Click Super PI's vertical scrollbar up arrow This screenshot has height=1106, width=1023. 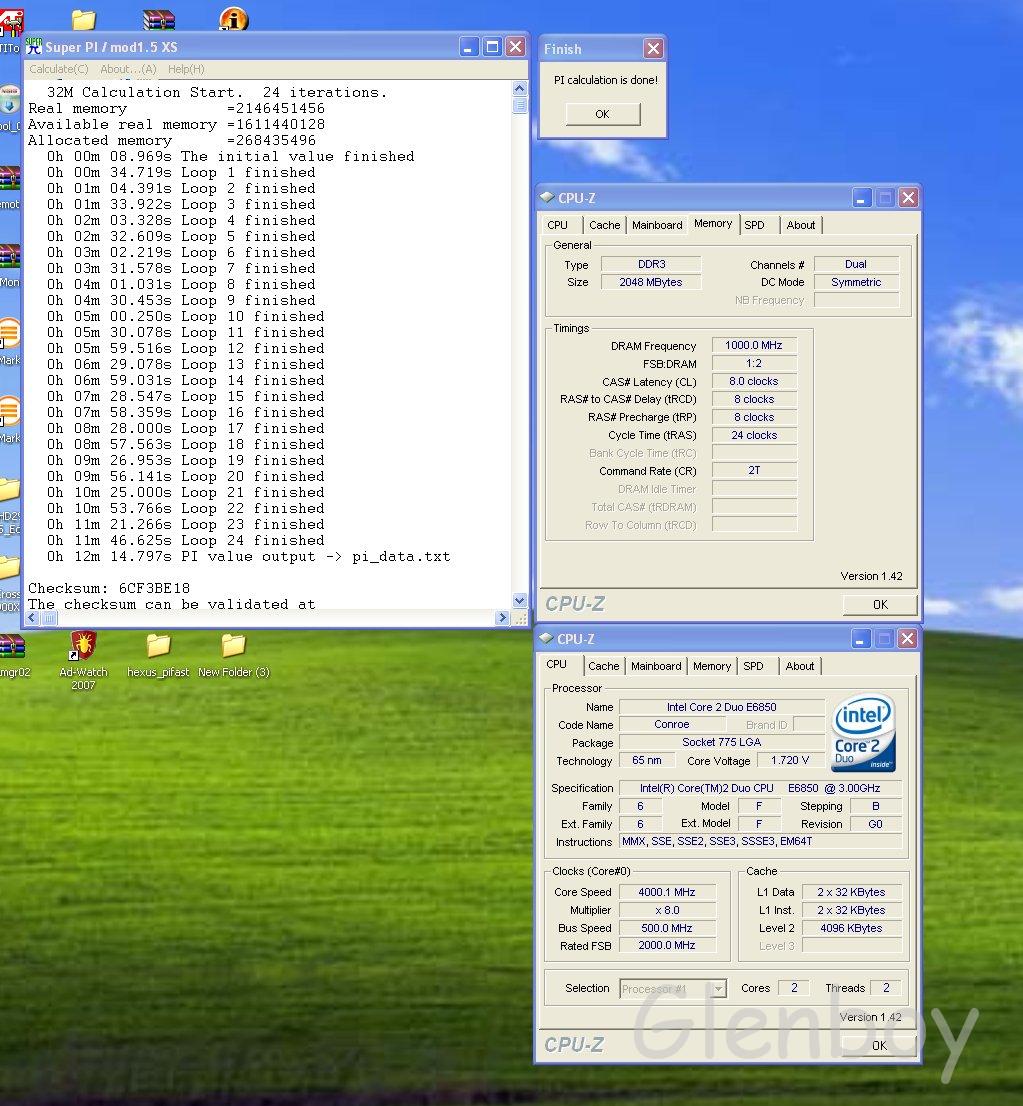[x=519, y=89]
